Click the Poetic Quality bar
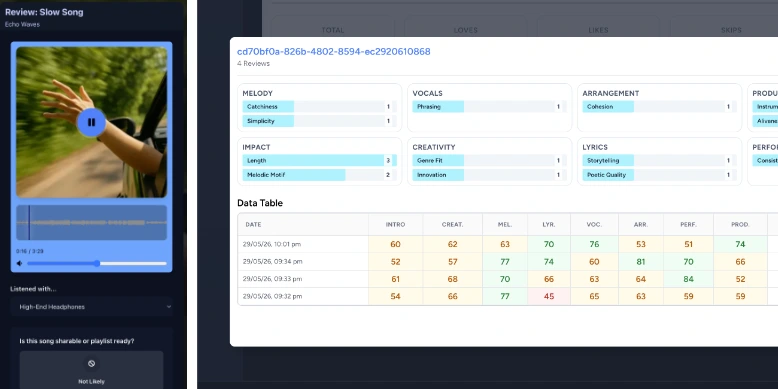 659,175
